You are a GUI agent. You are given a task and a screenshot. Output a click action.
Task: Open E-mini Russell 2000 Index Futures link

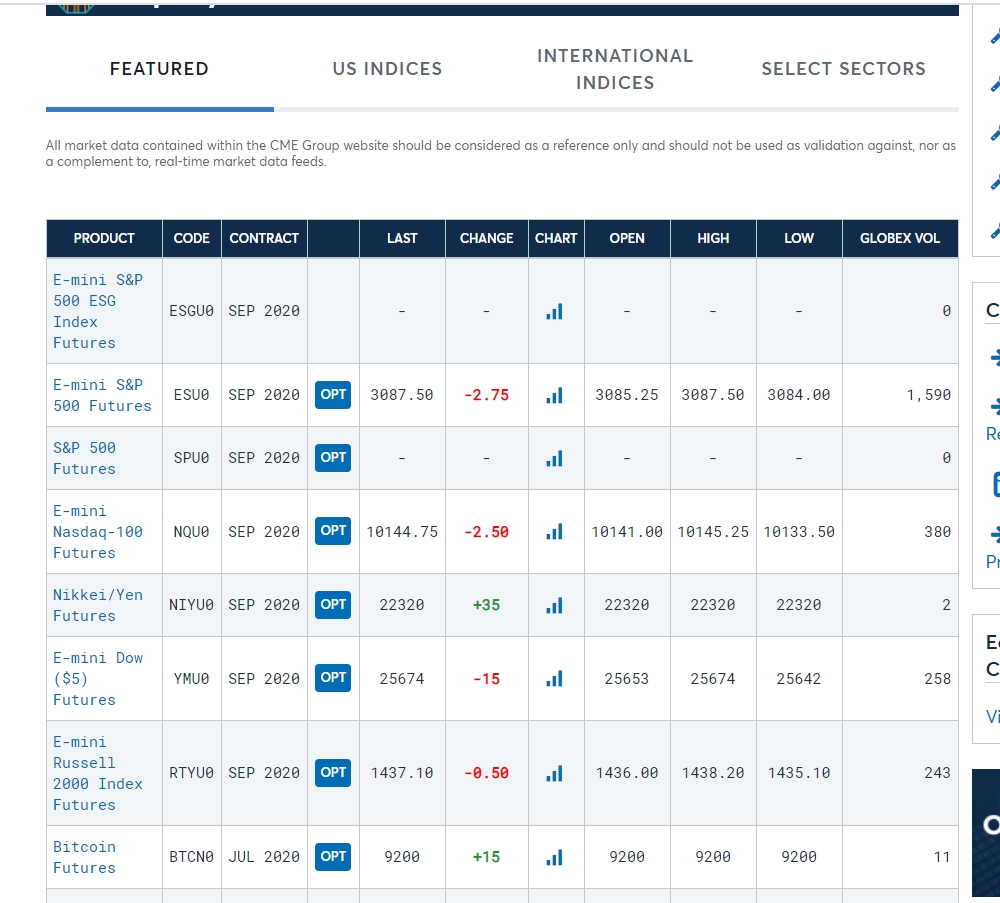click(98, 774)
